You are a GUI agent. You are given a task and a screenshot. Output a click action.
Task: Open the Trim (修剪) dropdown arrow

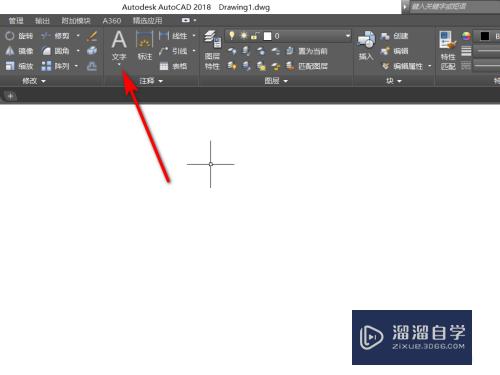(78, 35)
